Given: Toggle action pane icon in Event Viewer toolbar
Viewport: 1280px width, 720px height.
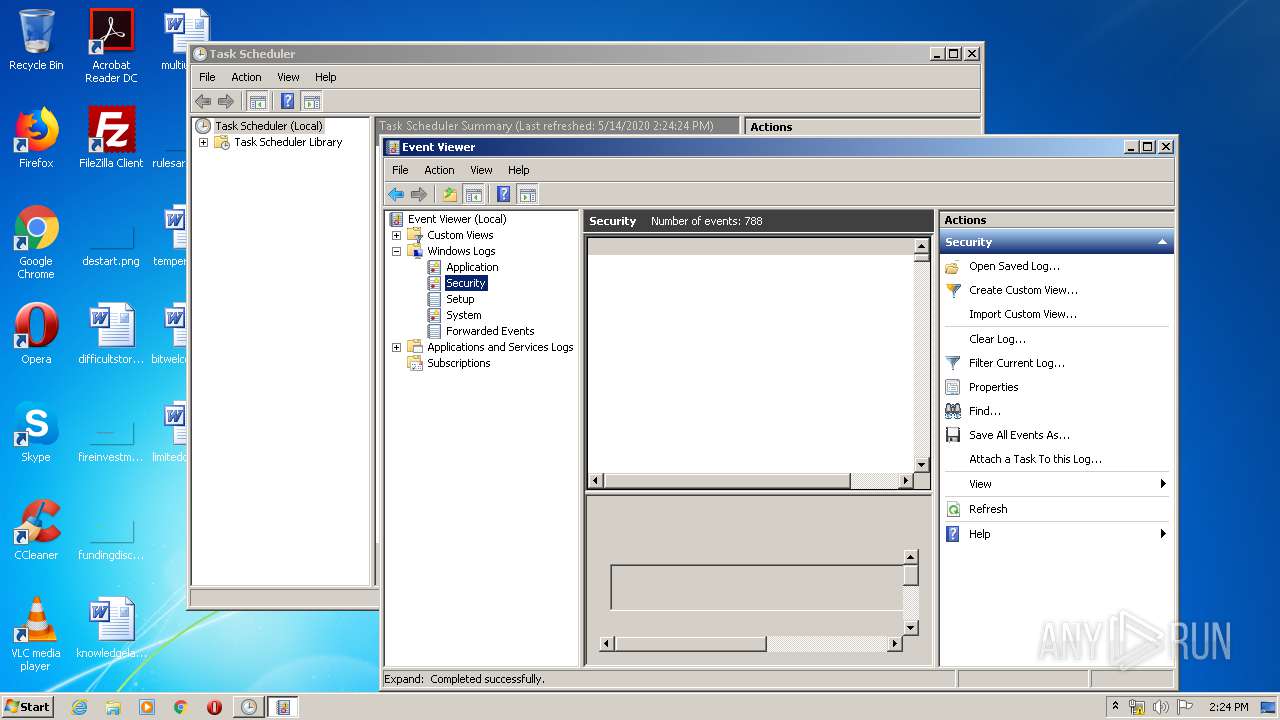Looking at the screenshot, I should click(x=528, y=194).
